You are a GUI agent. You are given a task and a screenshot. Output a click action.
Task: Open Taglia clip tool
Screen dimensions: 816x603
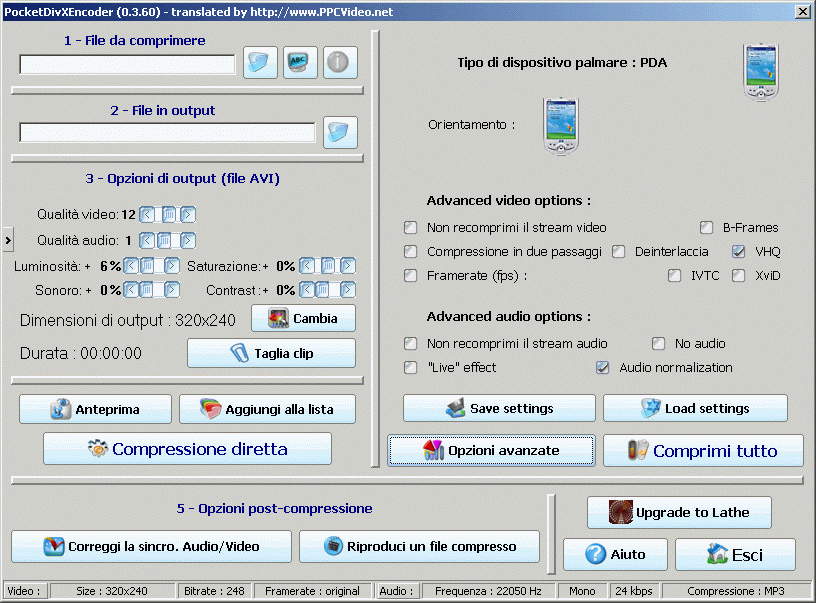click(271, 353)
